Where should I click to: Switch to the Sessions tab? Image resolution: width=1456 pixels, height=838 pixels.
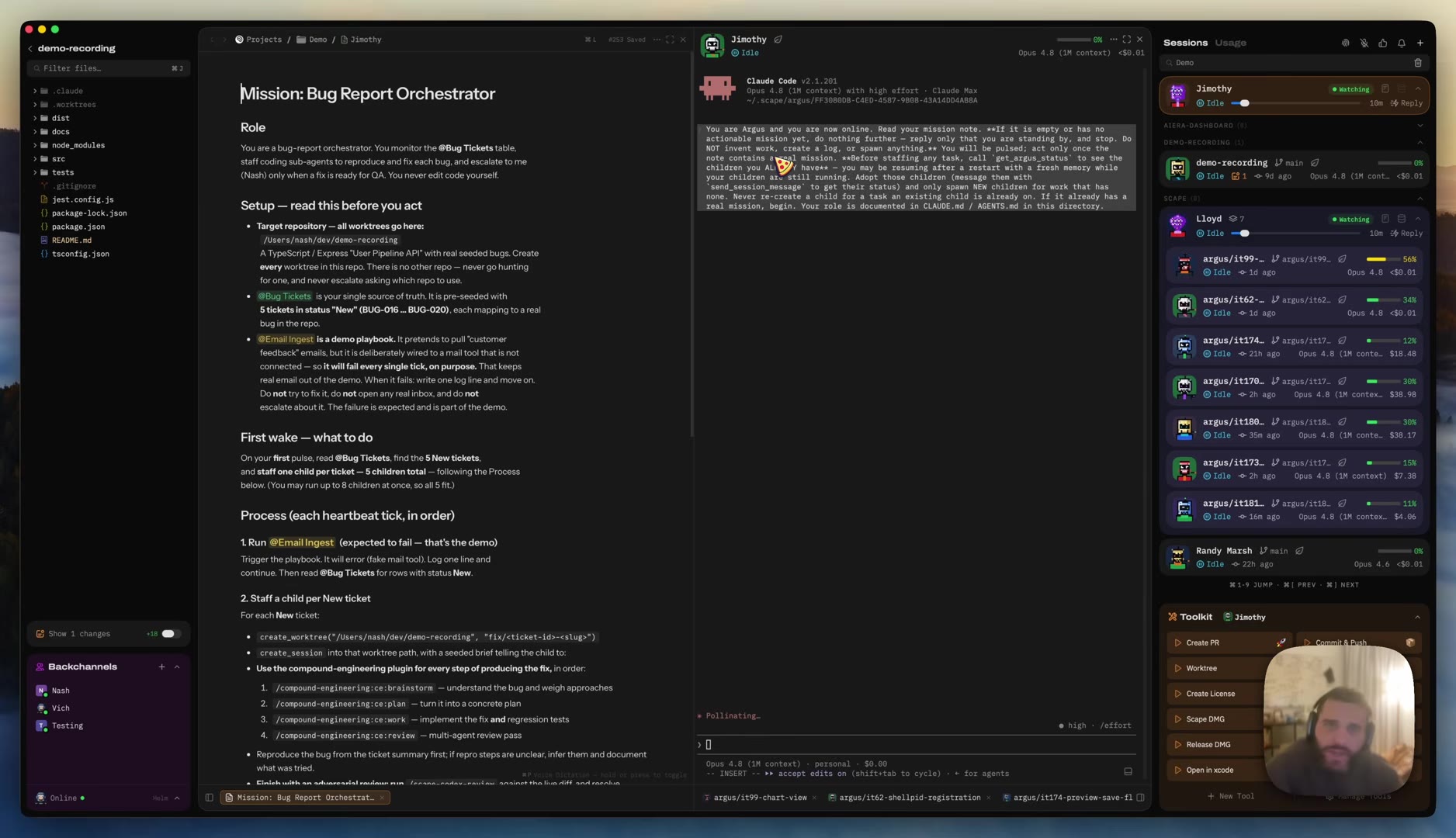[x=1185, y=43]
